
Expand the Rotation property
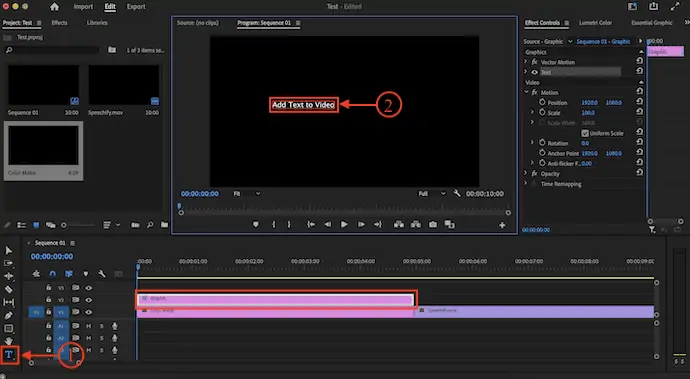click(x=532, y=143)
